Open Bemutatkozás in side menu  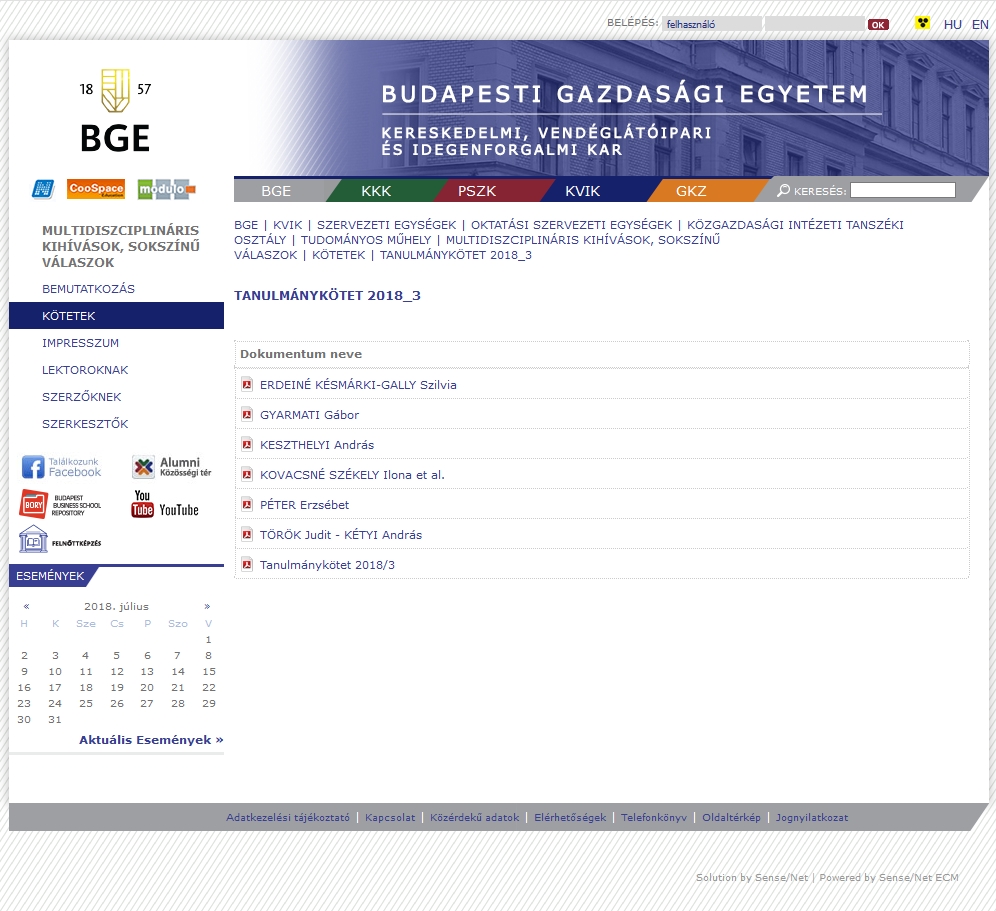(88, 289)
